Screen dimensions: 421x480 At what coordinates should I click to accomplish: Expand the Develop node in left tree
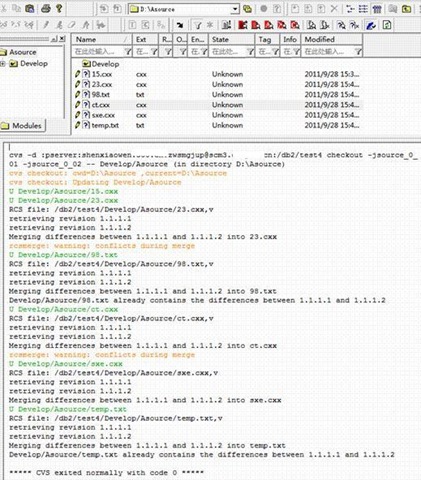(x=2, y=63)
